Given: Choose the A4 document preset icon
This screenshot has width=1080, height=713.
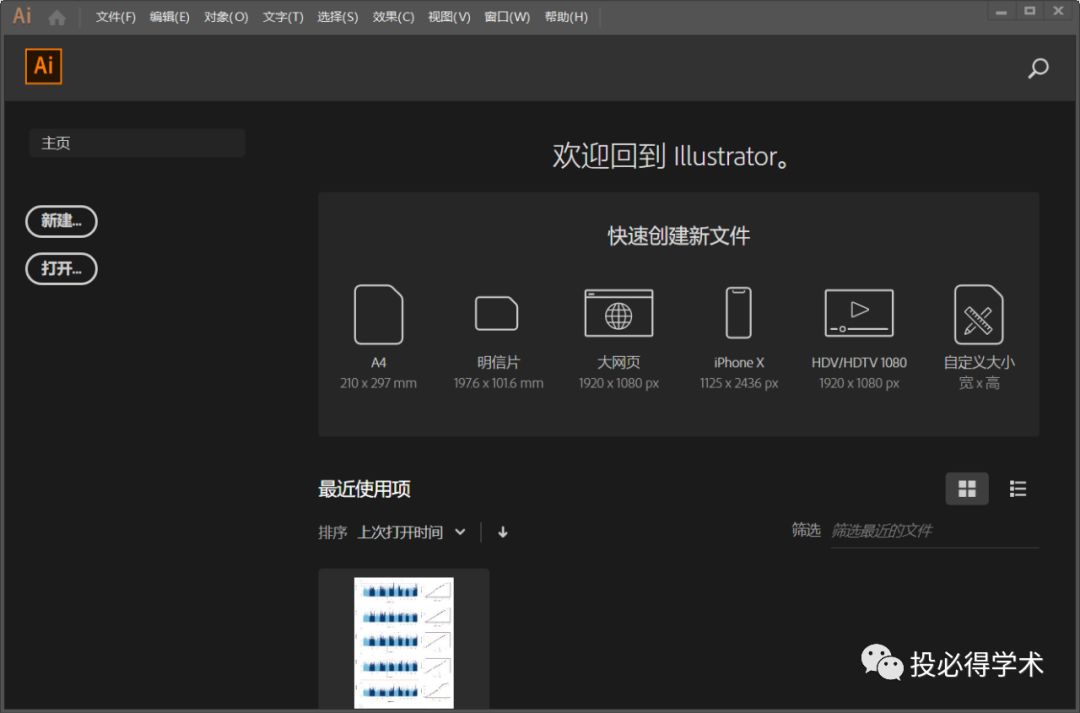Looking at the screenshot, I should click(378, 314).
